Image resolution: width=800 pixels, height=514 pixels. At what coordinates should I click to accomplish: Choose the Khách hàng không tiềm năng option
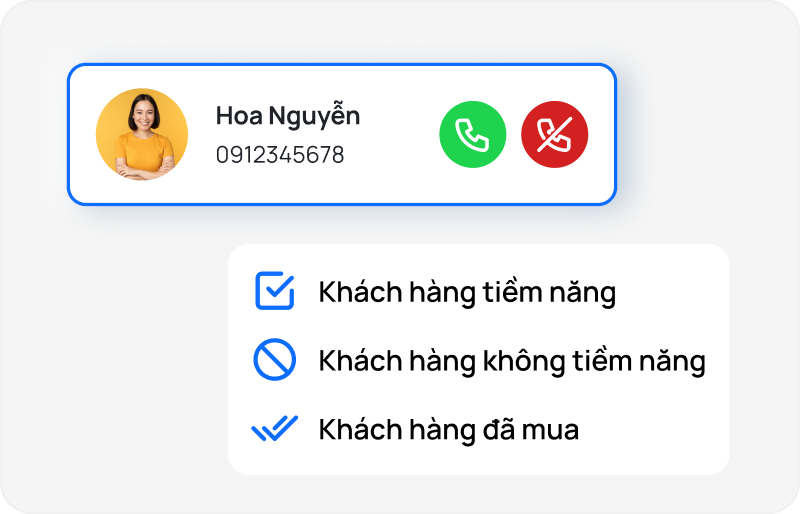(512, 361)
